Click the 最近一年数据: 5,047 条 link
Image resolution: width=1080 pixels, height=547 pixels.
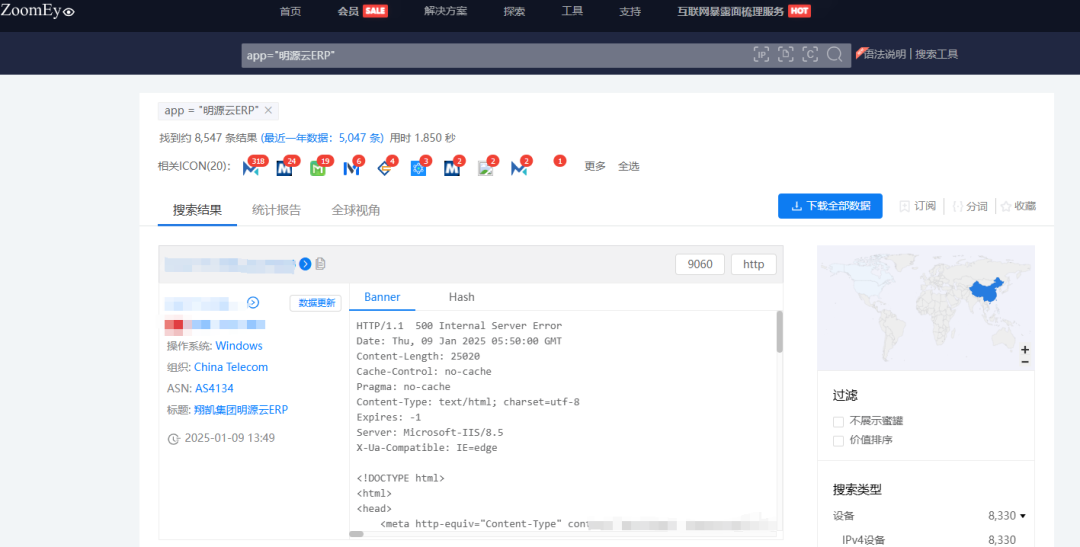point(322,138)
